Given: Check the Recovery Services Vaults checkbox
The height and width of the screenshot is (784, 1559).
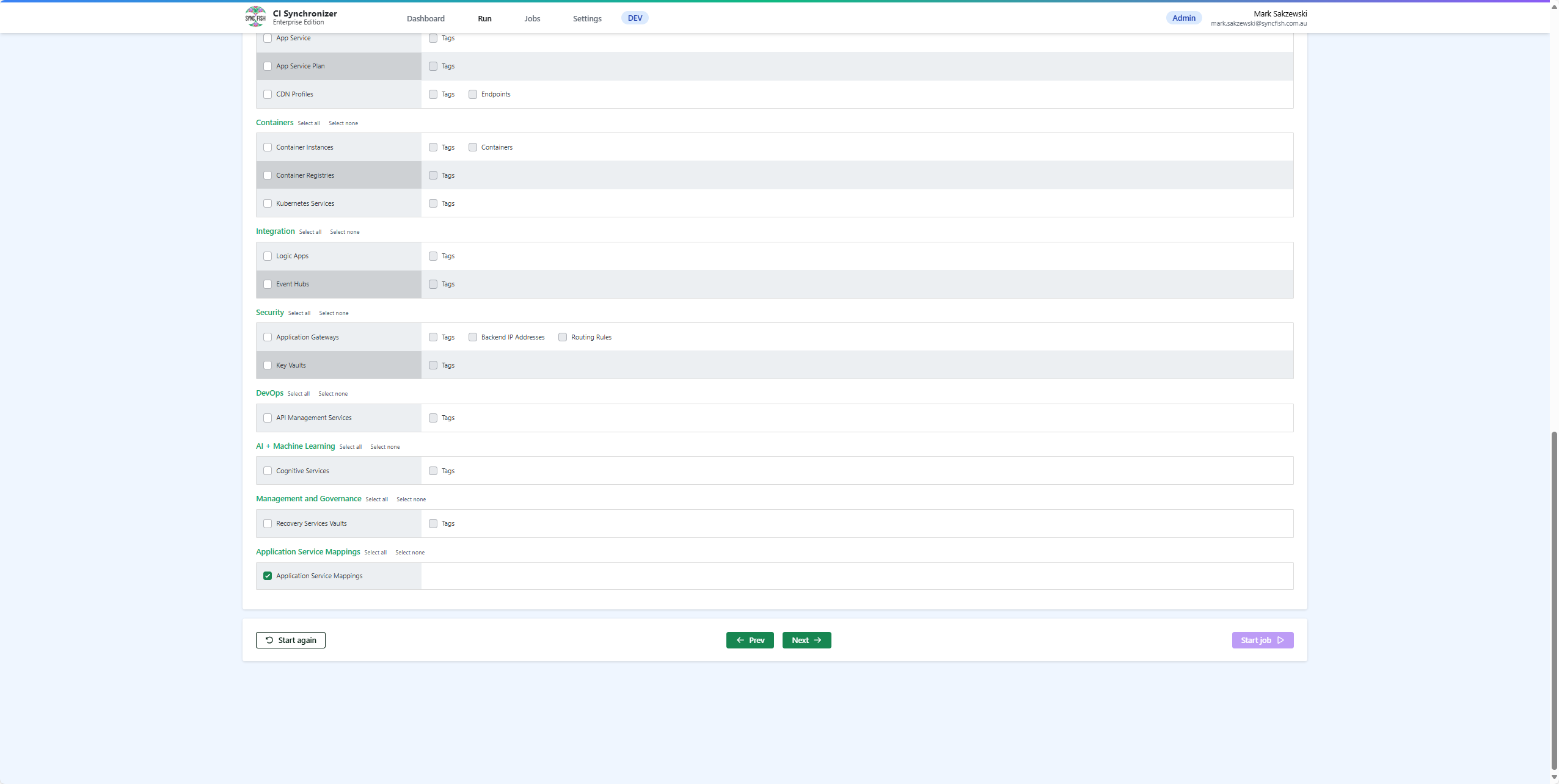Looking at the screenshot, I should tap(268, 524).
